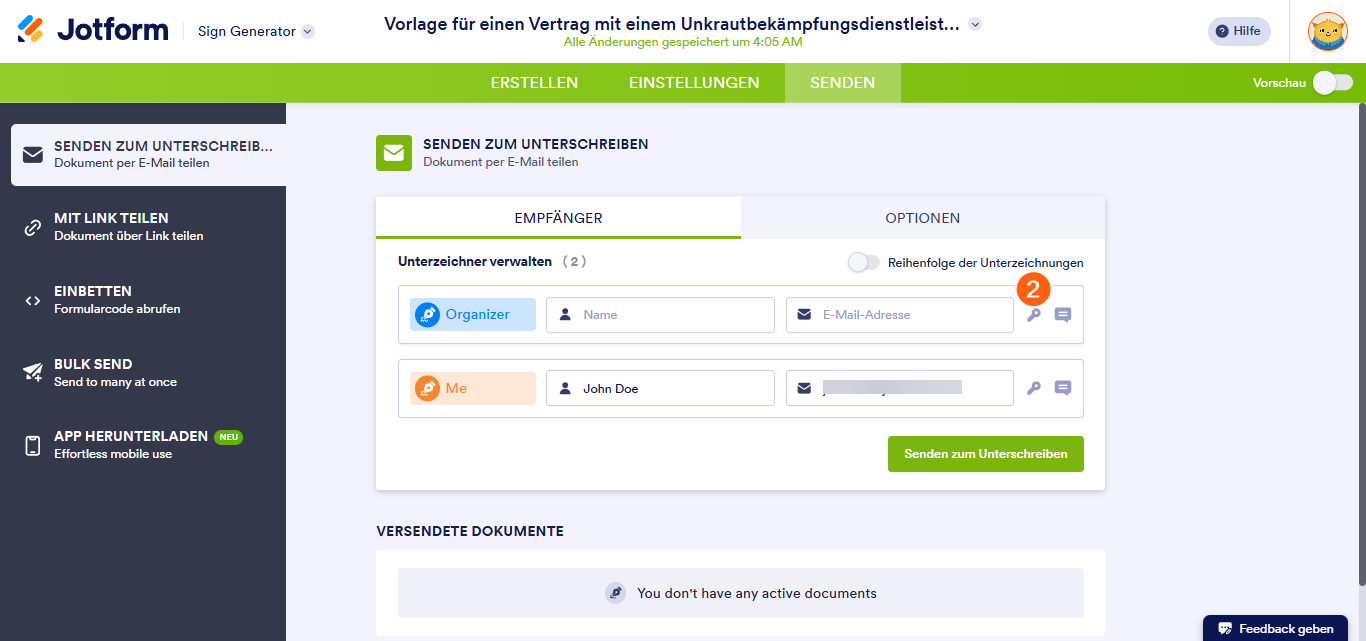The width and height of the screenshot is (1366, 641).
Task: Toggle Reihenfolge der Unterzeichnungen
Action: click(862, 261)
